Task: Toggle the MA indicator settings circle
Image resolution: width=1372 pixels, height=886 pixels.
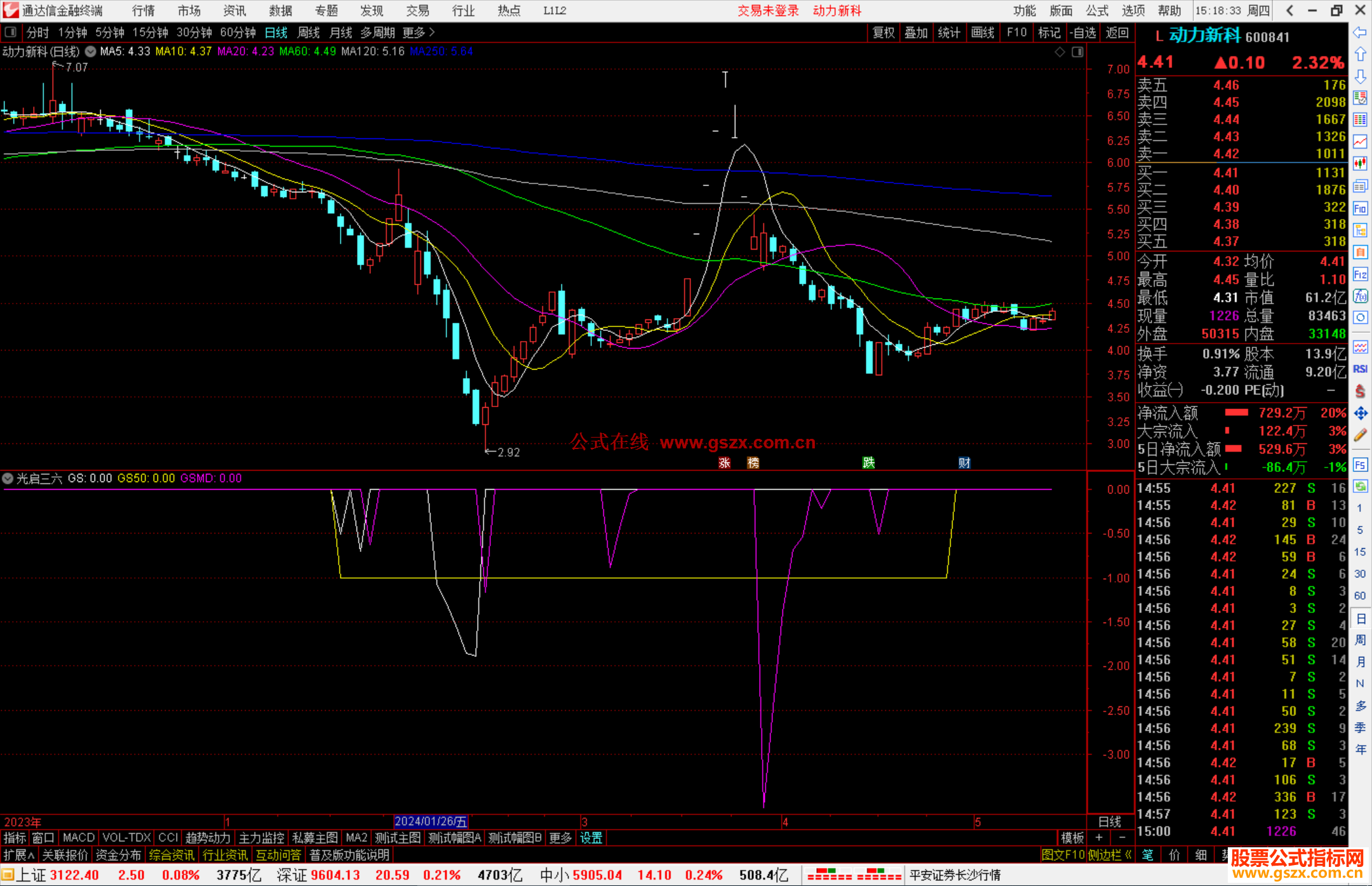Action: coord(91,51)
